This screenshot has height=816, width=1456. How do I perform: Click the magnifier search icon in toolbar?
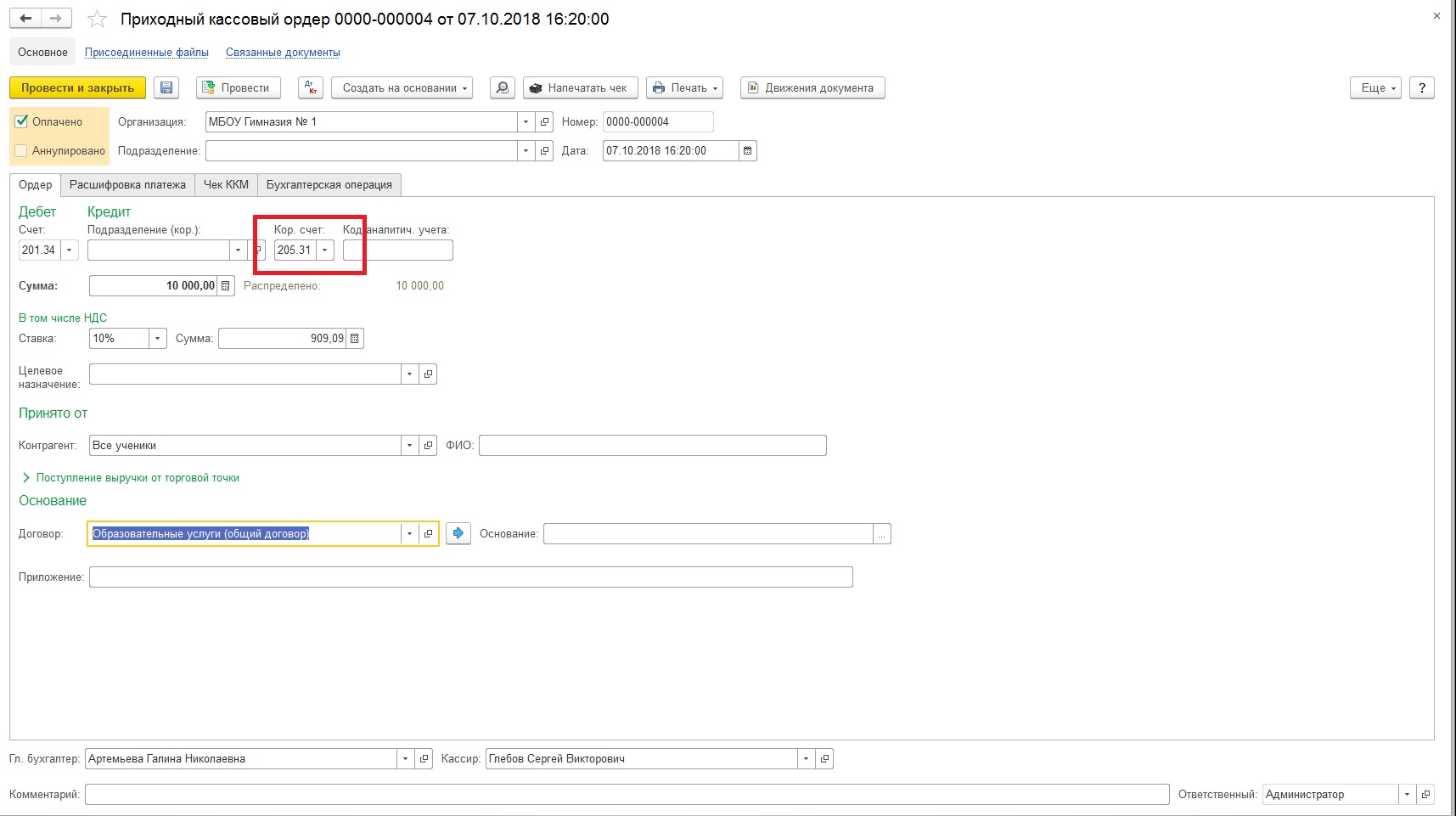point(503,88)
